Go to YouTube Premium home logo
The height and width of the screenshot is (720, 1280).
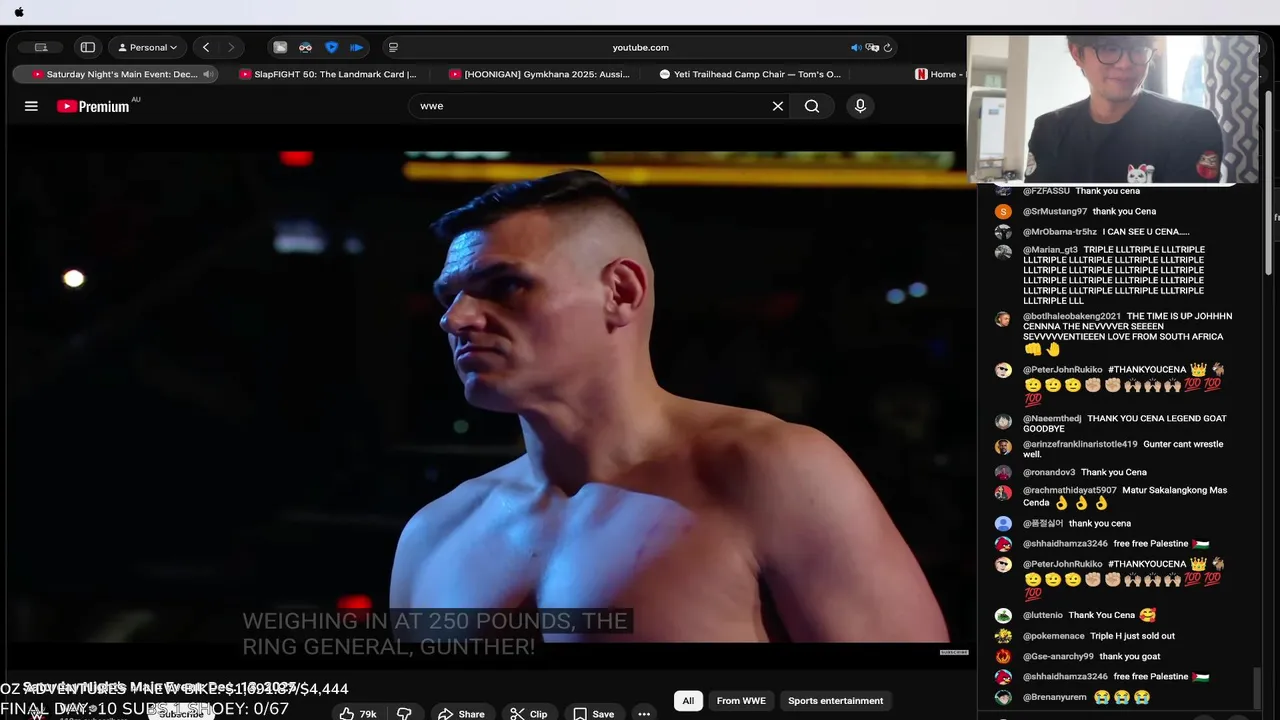point(97,106)
